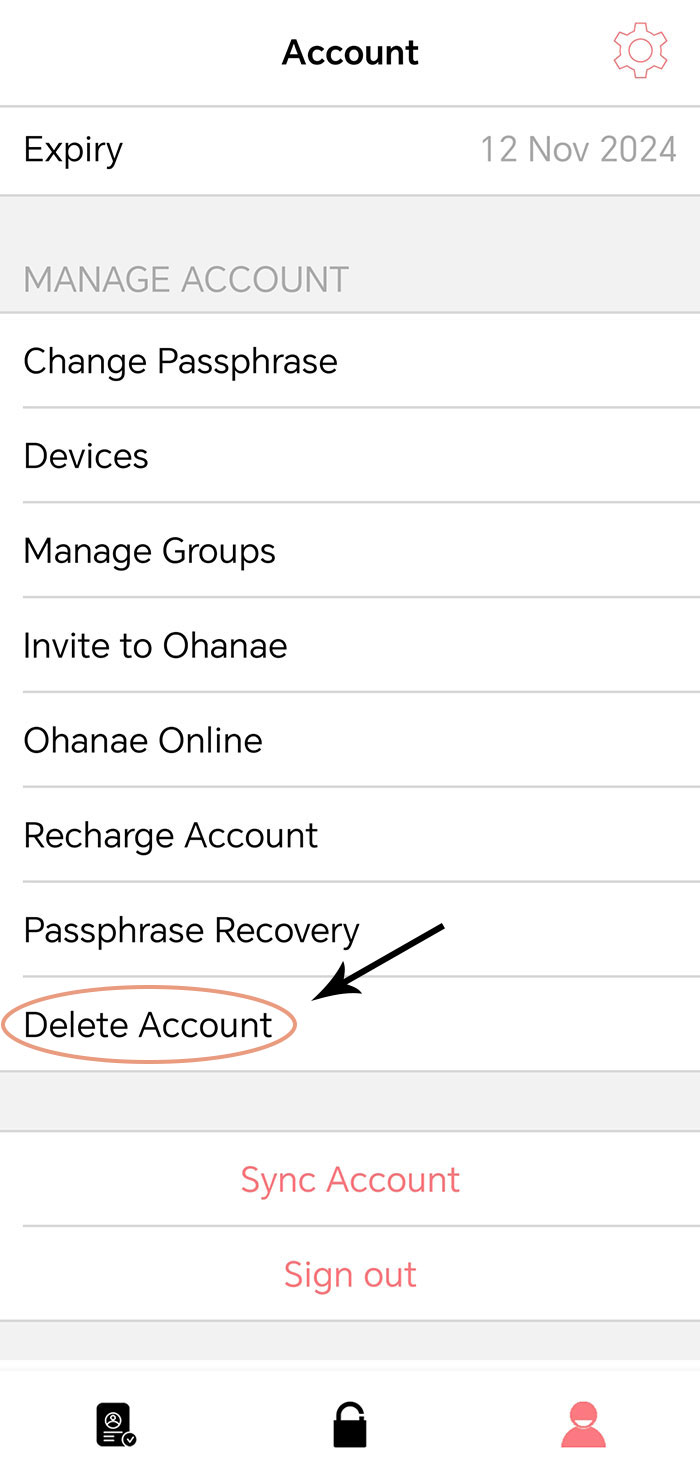This screenshot has height=1478, width=700.
Task: Tap the Account page title
Action: pyautogui.click(x=350, y=52)
